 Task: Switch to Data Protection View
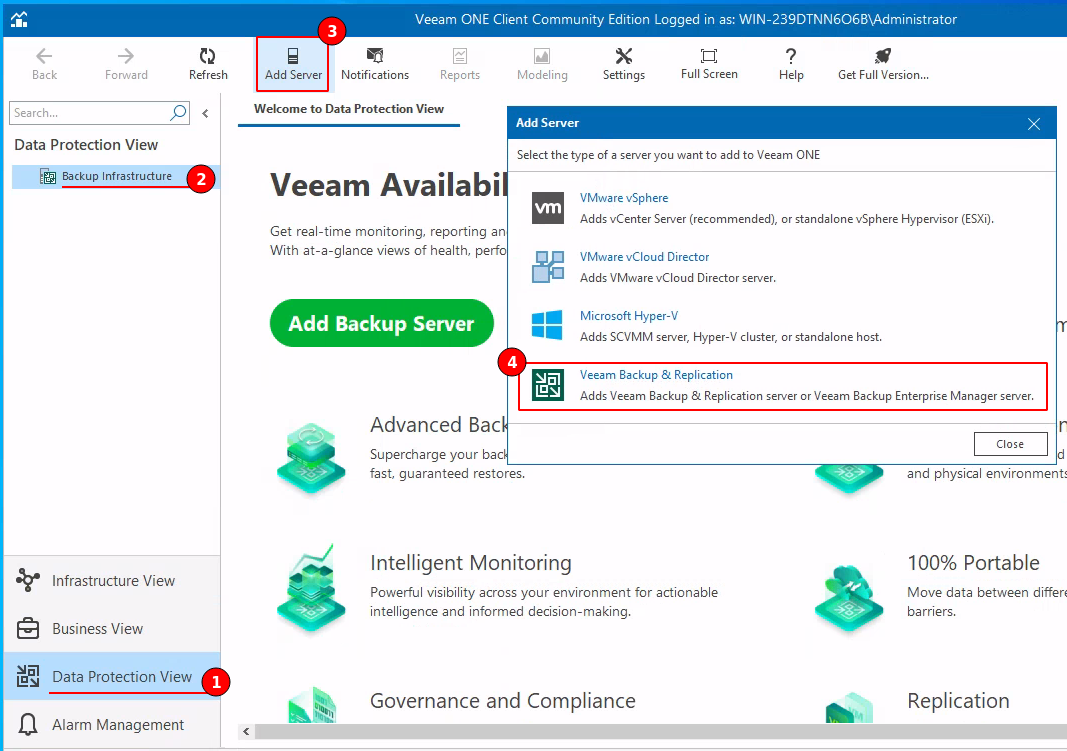(x=112, y=676)
